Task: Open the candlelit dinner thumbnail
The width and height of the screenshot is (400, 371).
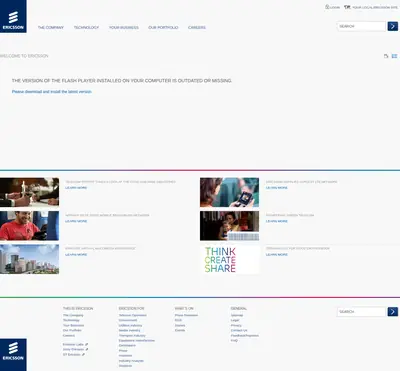Action: (x=29, y=192)
